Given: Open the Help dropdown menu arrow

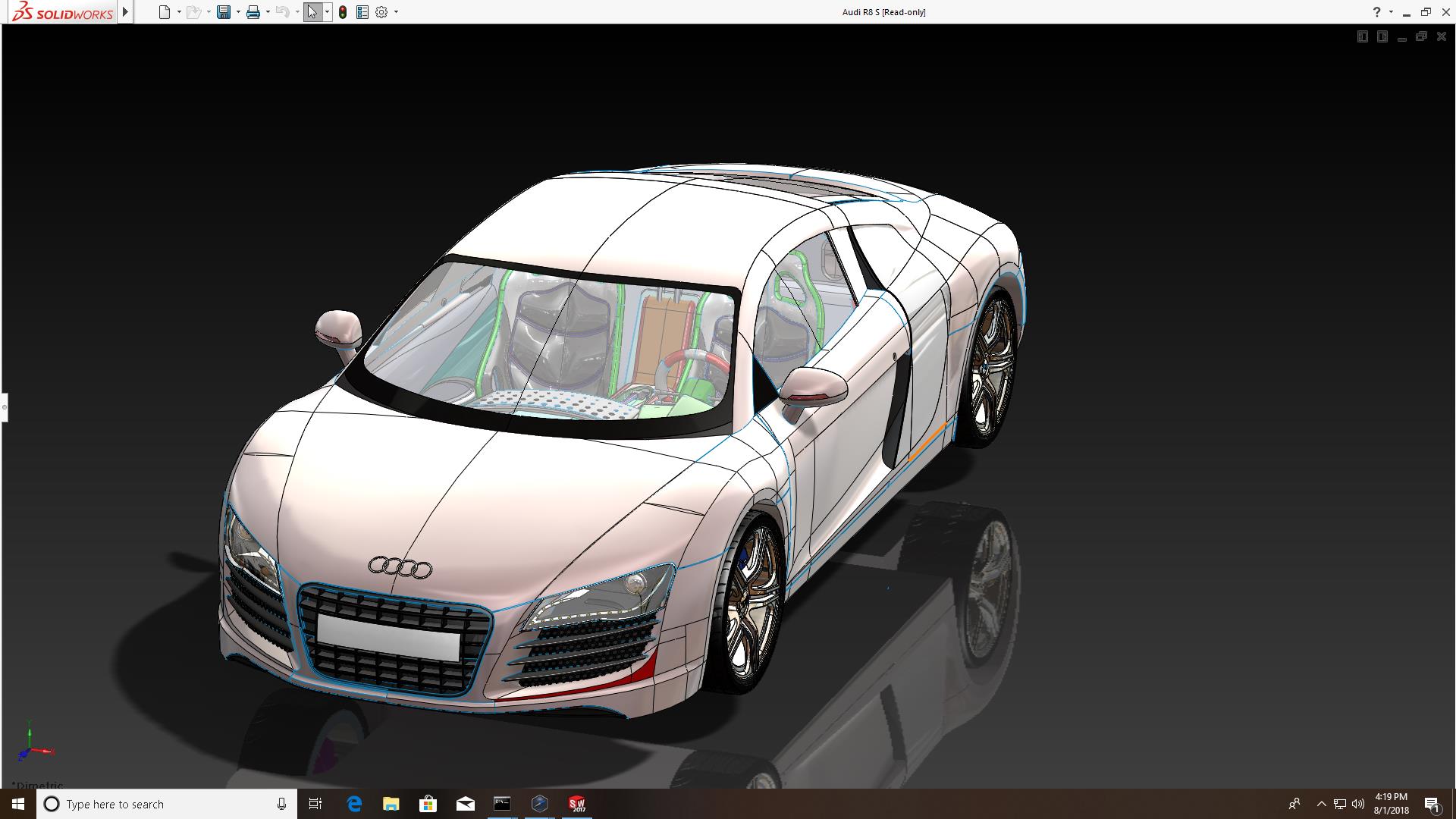Looking at the screenshot, I should click(x=1391, y=12).
